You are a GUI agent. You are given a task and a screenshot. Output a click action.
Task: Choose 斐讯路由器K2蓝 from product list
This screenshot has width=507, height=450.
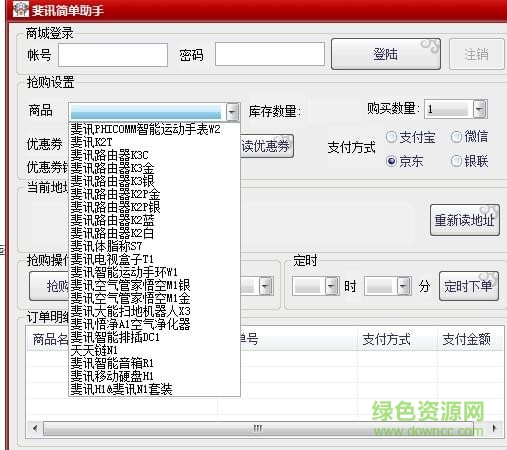(x=154, y=220)
